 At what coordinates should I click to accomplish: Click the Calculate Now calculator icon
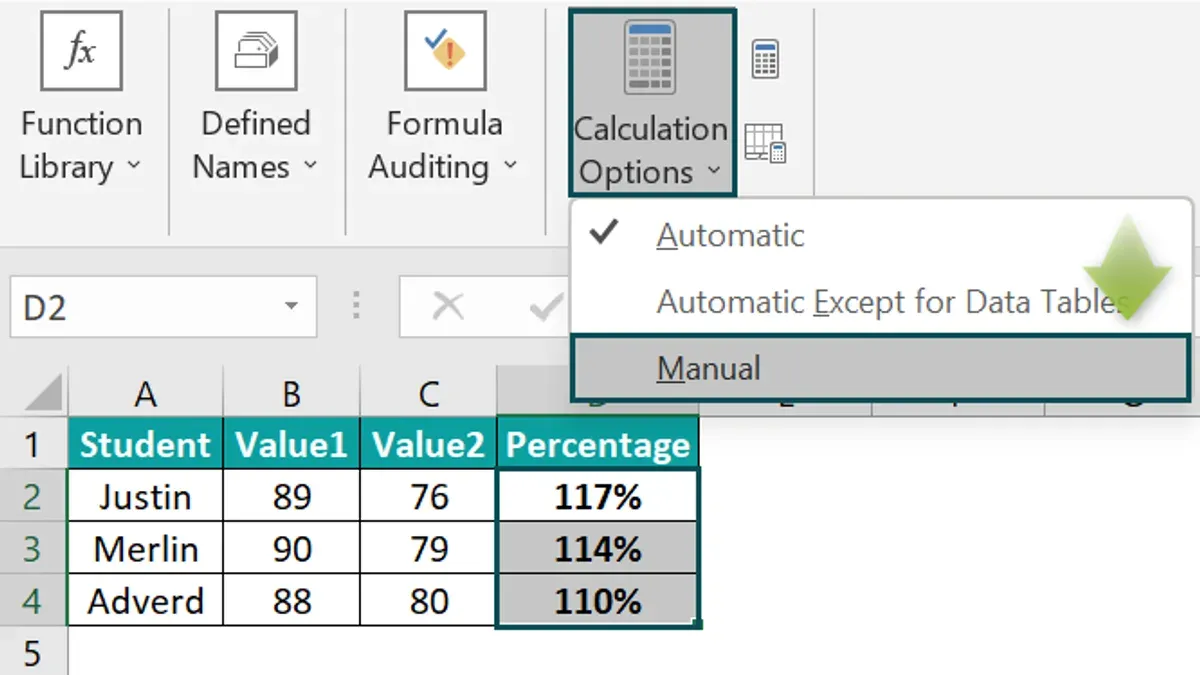[x=765, y=60]
